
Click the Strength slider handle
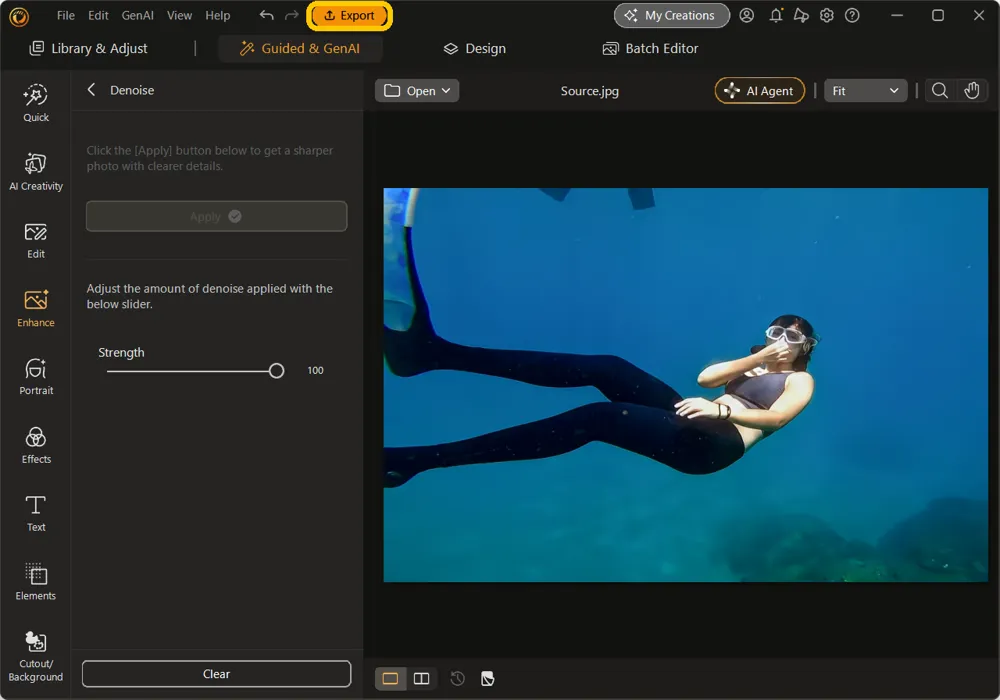click(276, 370)
